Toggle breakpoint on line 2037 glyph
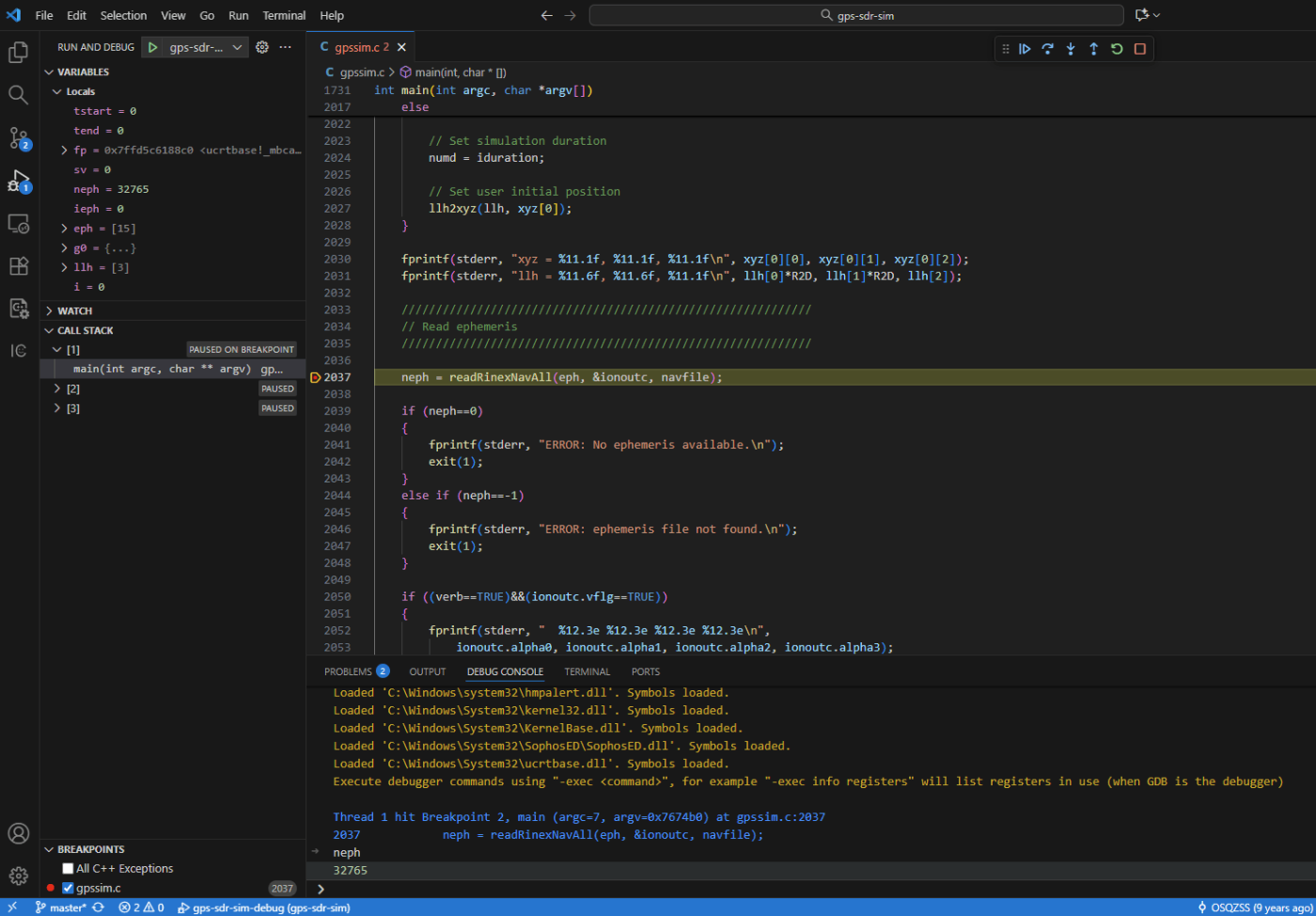The image size is (1316, 916). click(x=316, y=377)
